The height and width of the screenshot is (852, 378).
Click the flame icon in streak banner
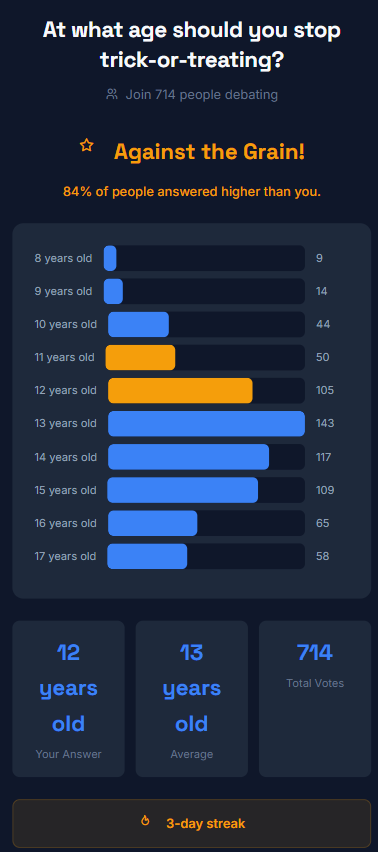145,820
